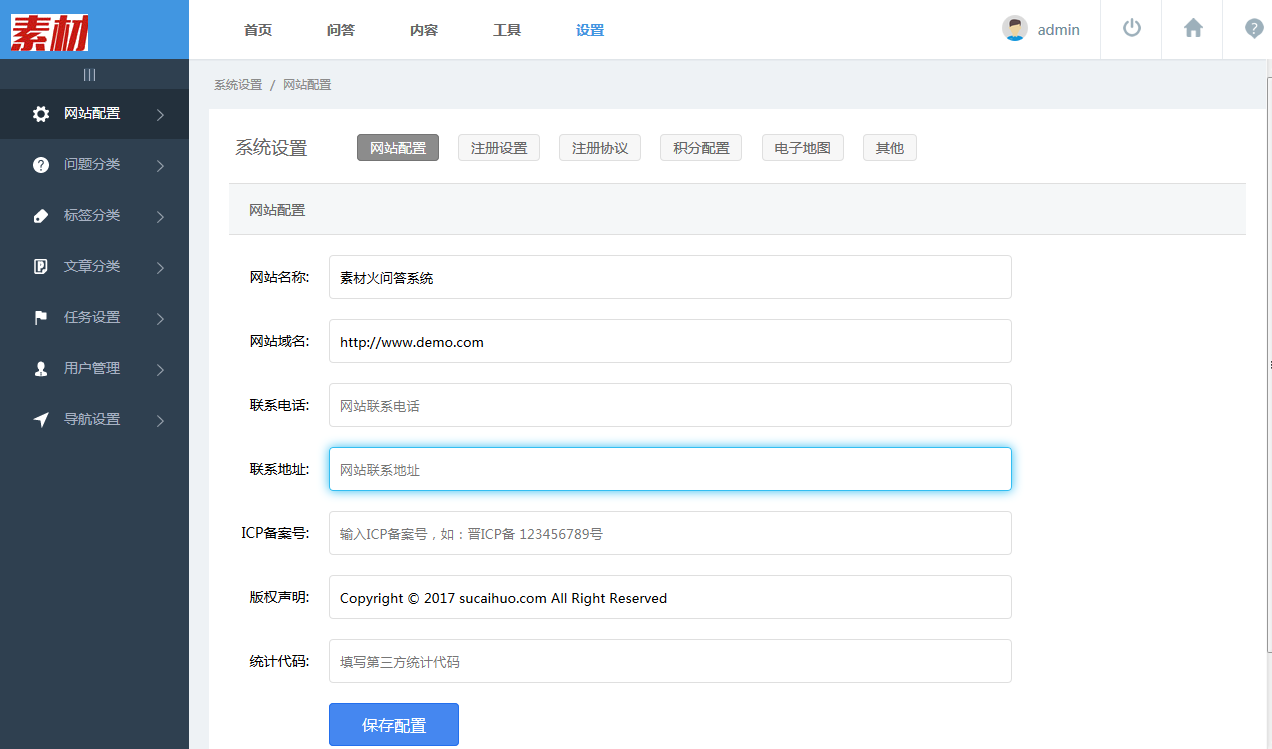Expand the 网站配置 sidebar chevron

(160, 115)
